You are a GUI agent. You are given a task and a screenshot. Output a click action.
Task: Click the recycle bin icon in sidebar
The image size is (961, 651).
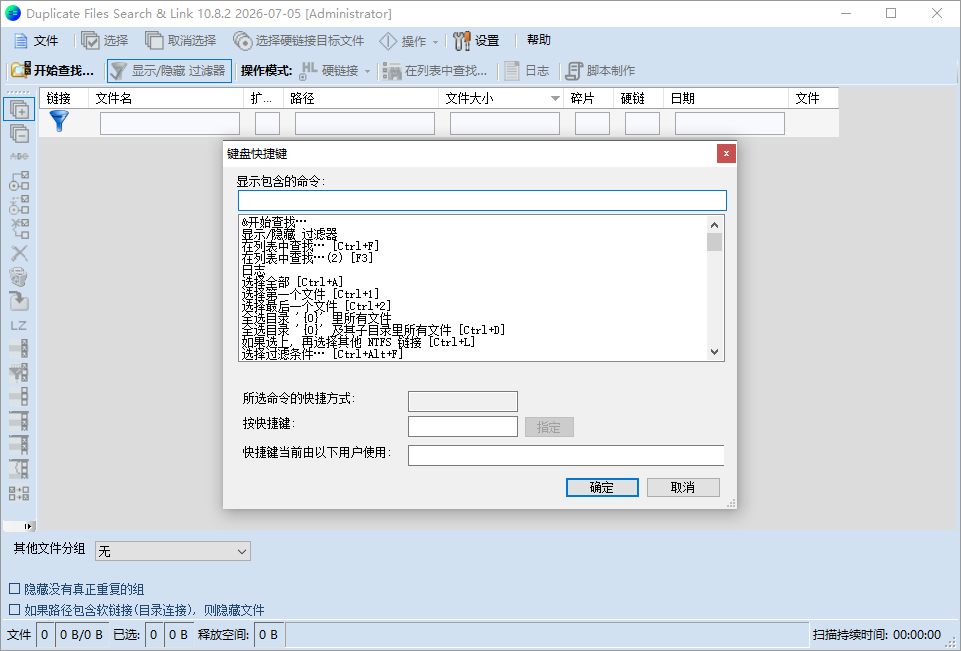(x=19, y=277)
